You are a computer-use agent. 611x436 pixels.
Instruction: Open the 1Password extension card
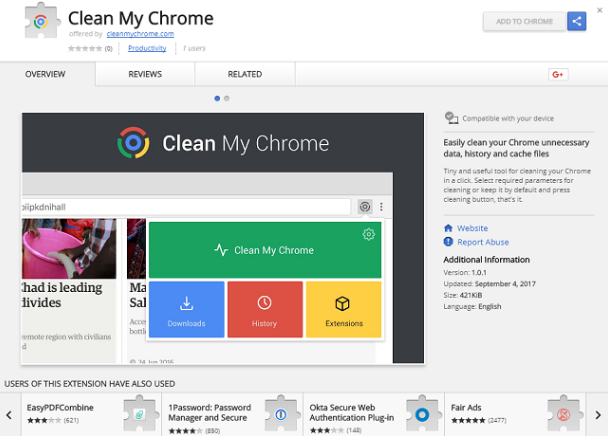(x=232, y=414)
